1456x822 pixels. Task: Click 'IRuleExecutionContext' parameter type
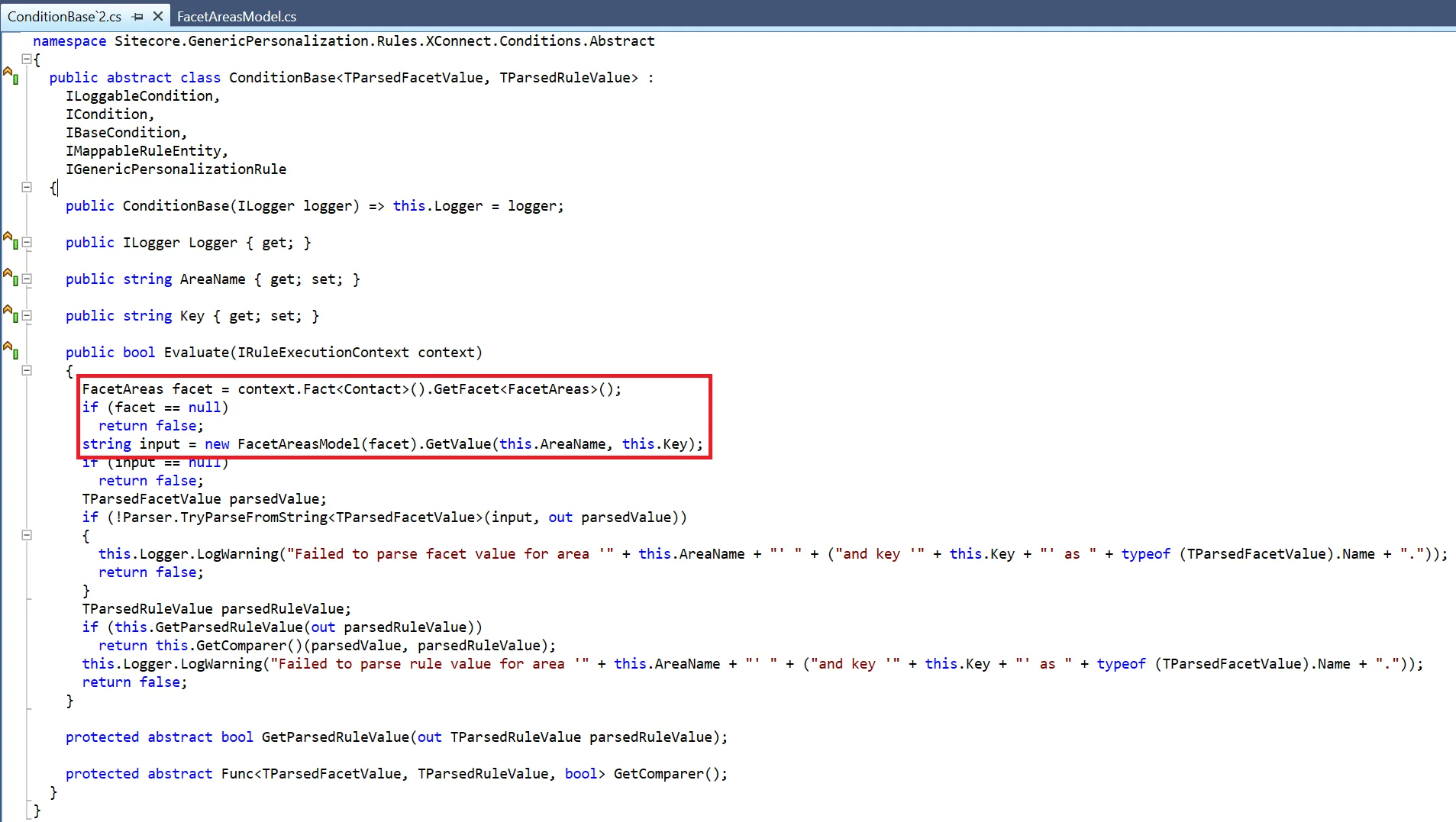coord(323,353)
